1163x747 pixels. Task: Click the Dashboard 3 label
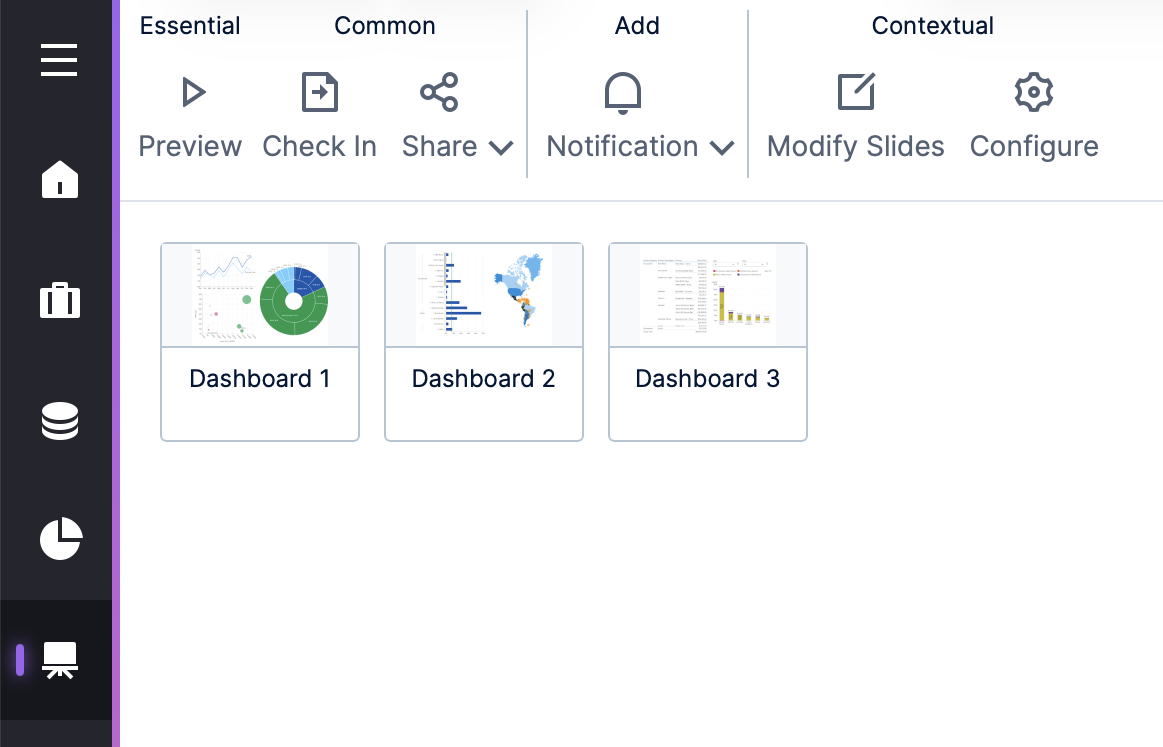point(708,379)
